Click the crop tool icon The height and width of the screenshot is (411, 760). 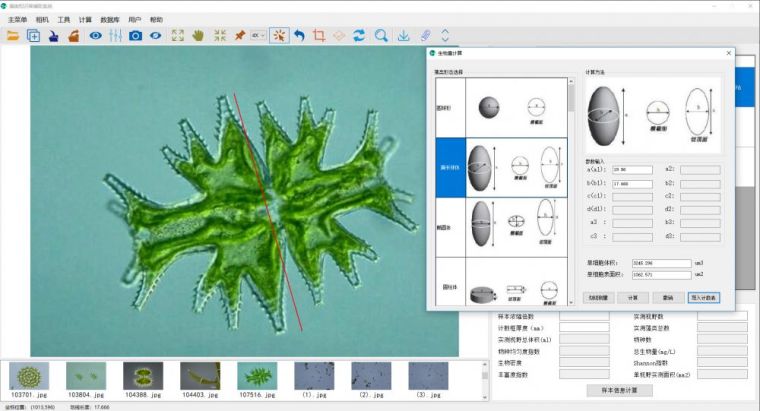[319, 35]
